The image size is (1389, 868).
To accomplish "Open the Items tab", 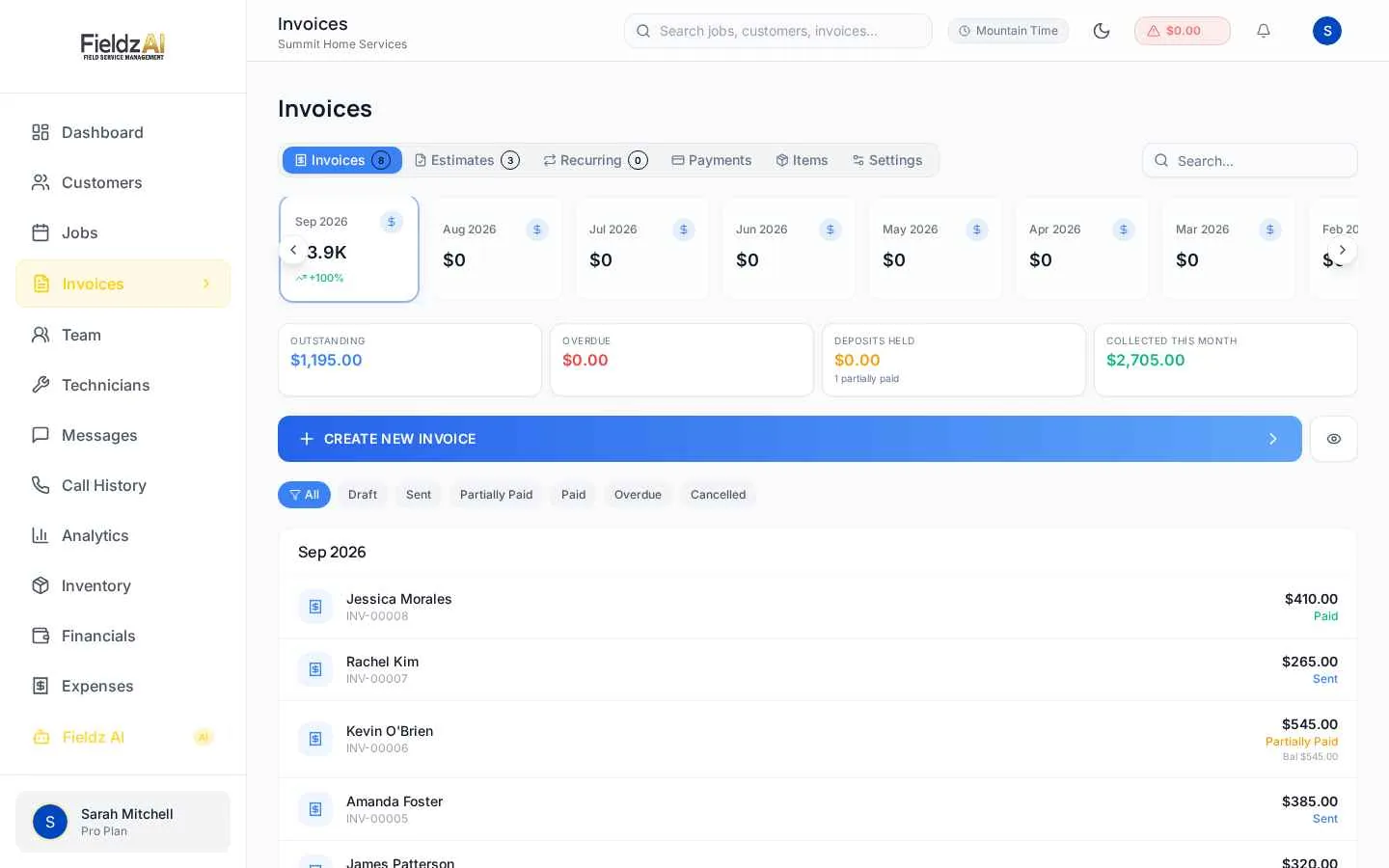I will [x=803, y=160].
